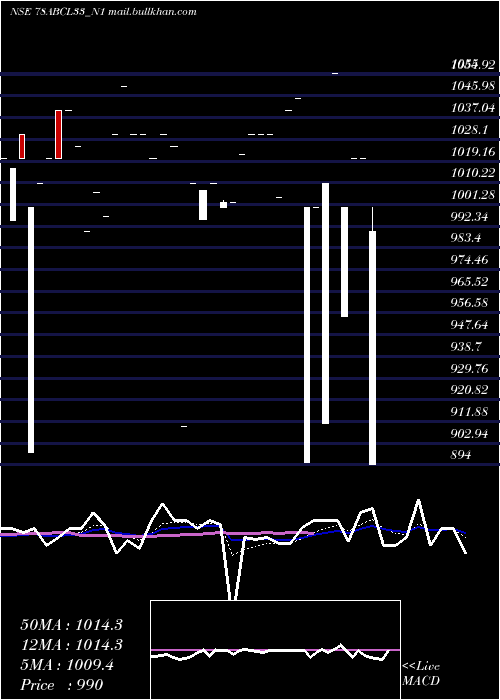This screenshot has height=700, width=500.
Task: Click the 920.82 price axis label
Action: pyautogui.click(x=469, y=391)
